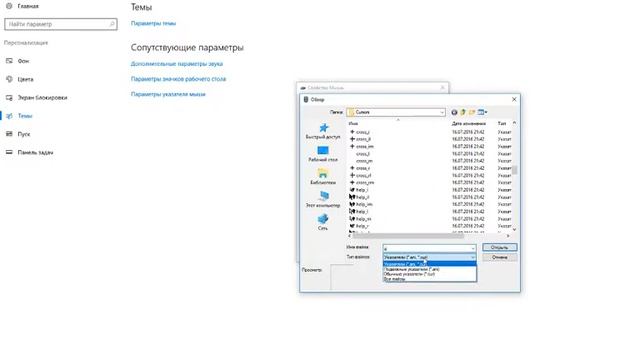
Task: Open the Экран блокировки settings section
Action: tap(42, 98)
